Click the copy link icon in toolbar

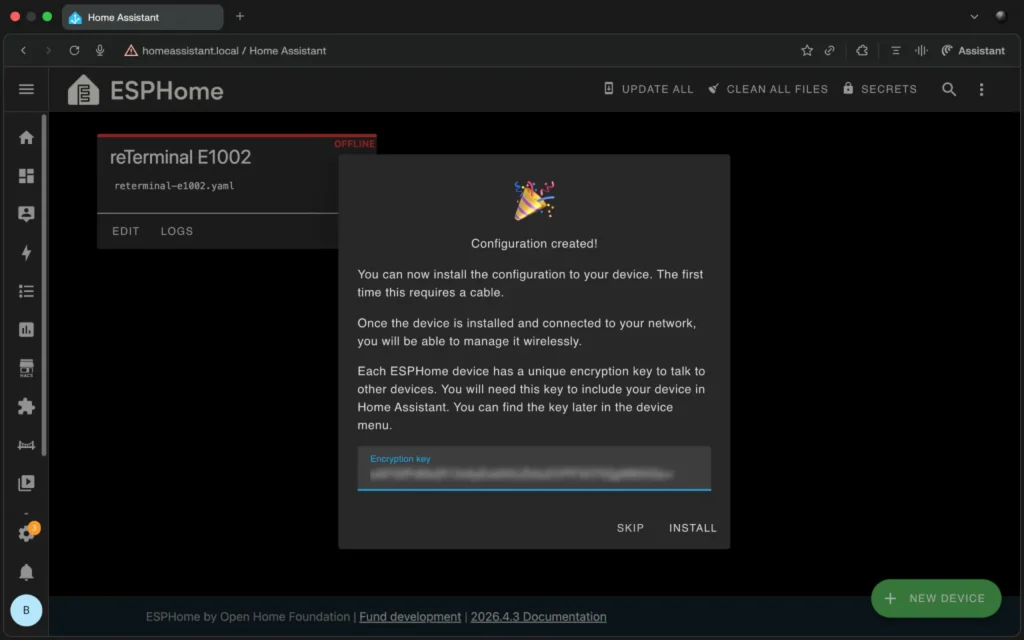(x=829, y=50)
